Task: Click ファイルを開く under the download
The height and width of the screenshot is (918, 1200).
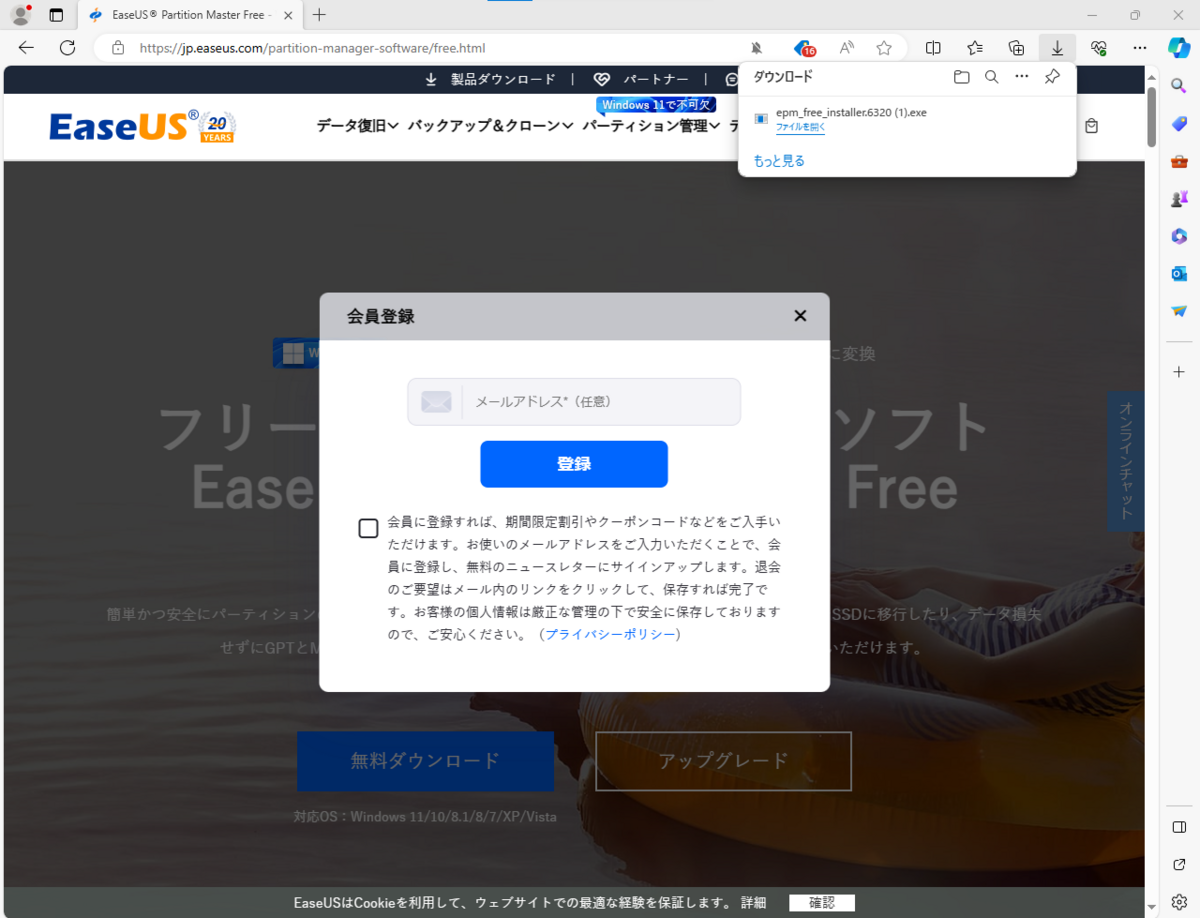Action: click(800, 128)
